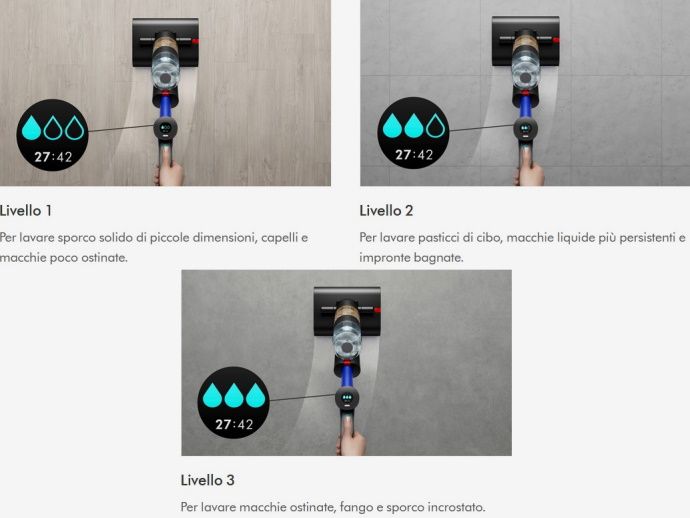Image resolution: width=690 pixels, height=518 pixels.
Task: Select the Livello 1 heading
Action: pyautogui.click(x=26, y=211)
